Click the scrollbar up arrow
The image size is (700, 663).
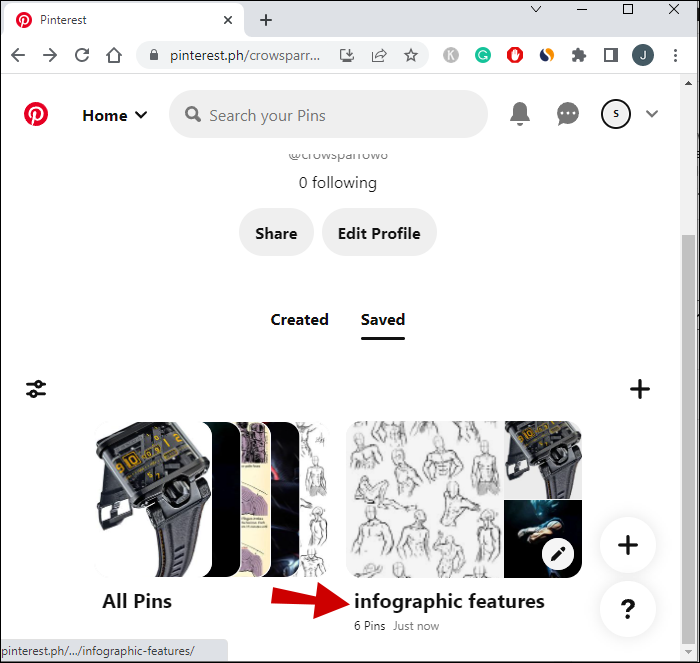(x=688, y=83)
